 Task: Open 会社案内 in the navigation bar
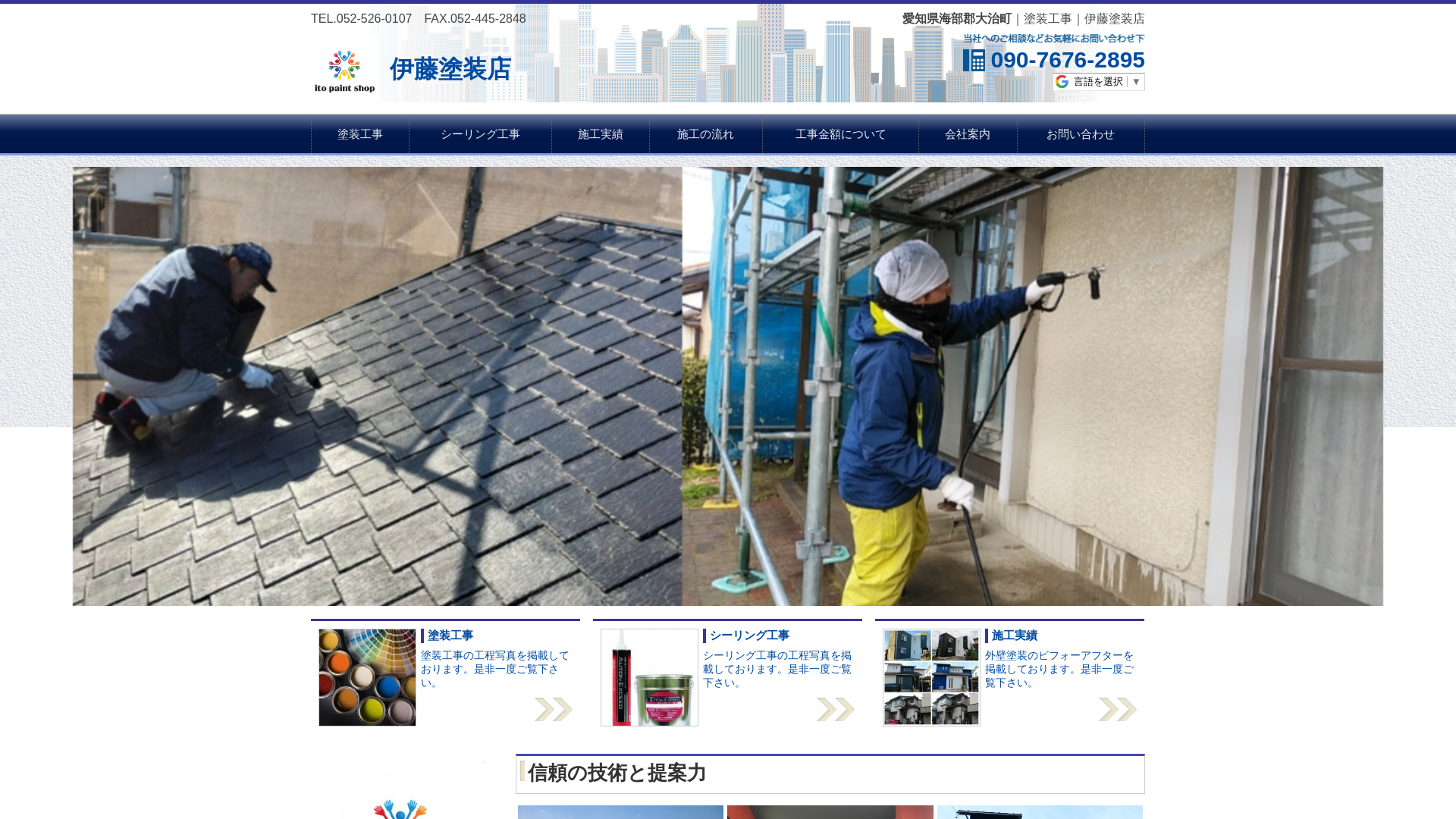coord(968,134)
